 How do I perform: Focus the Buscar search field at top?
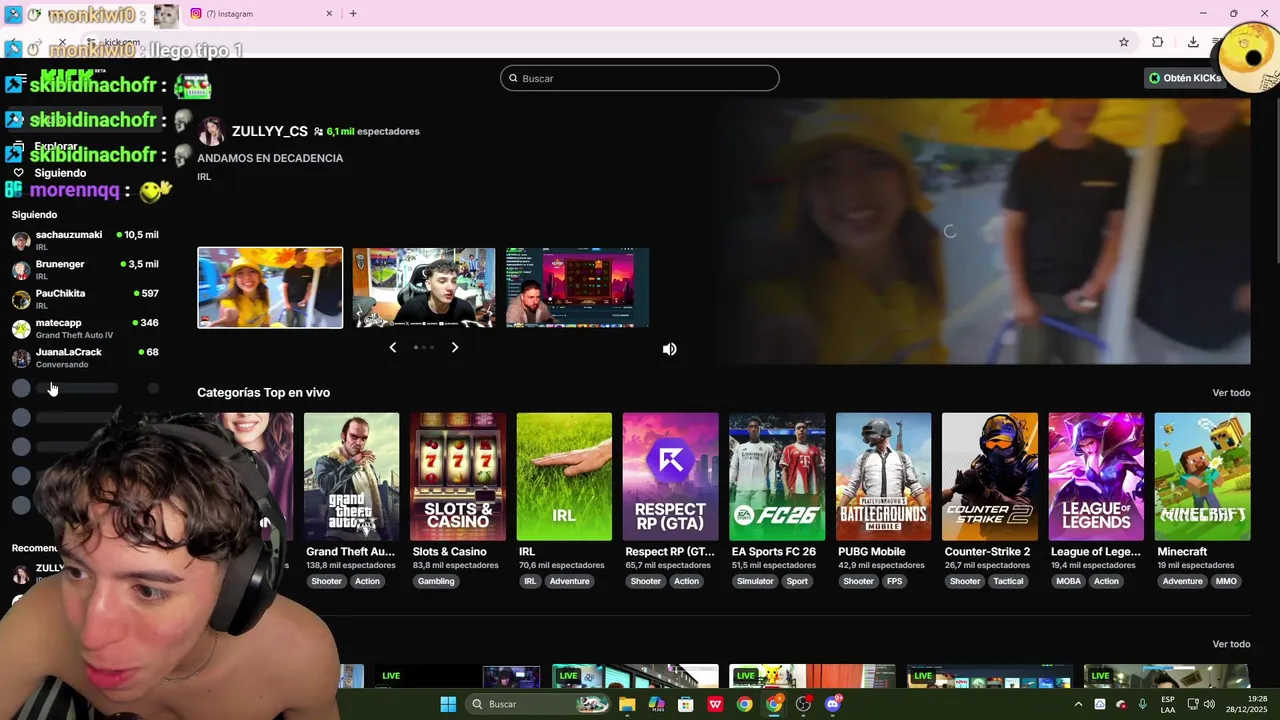click(x=640, y=78)
